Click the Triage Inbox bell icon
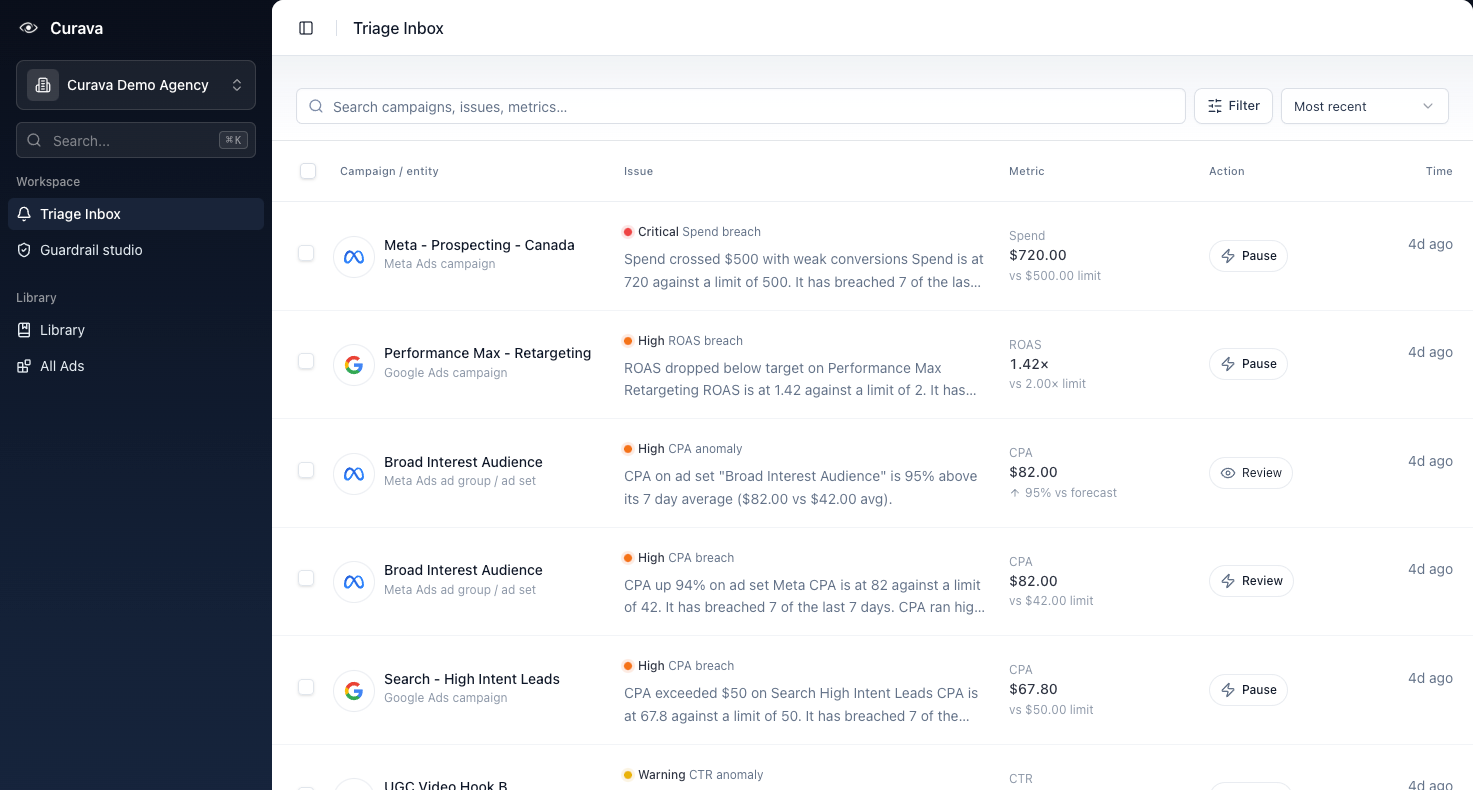 tap(24, 214)
